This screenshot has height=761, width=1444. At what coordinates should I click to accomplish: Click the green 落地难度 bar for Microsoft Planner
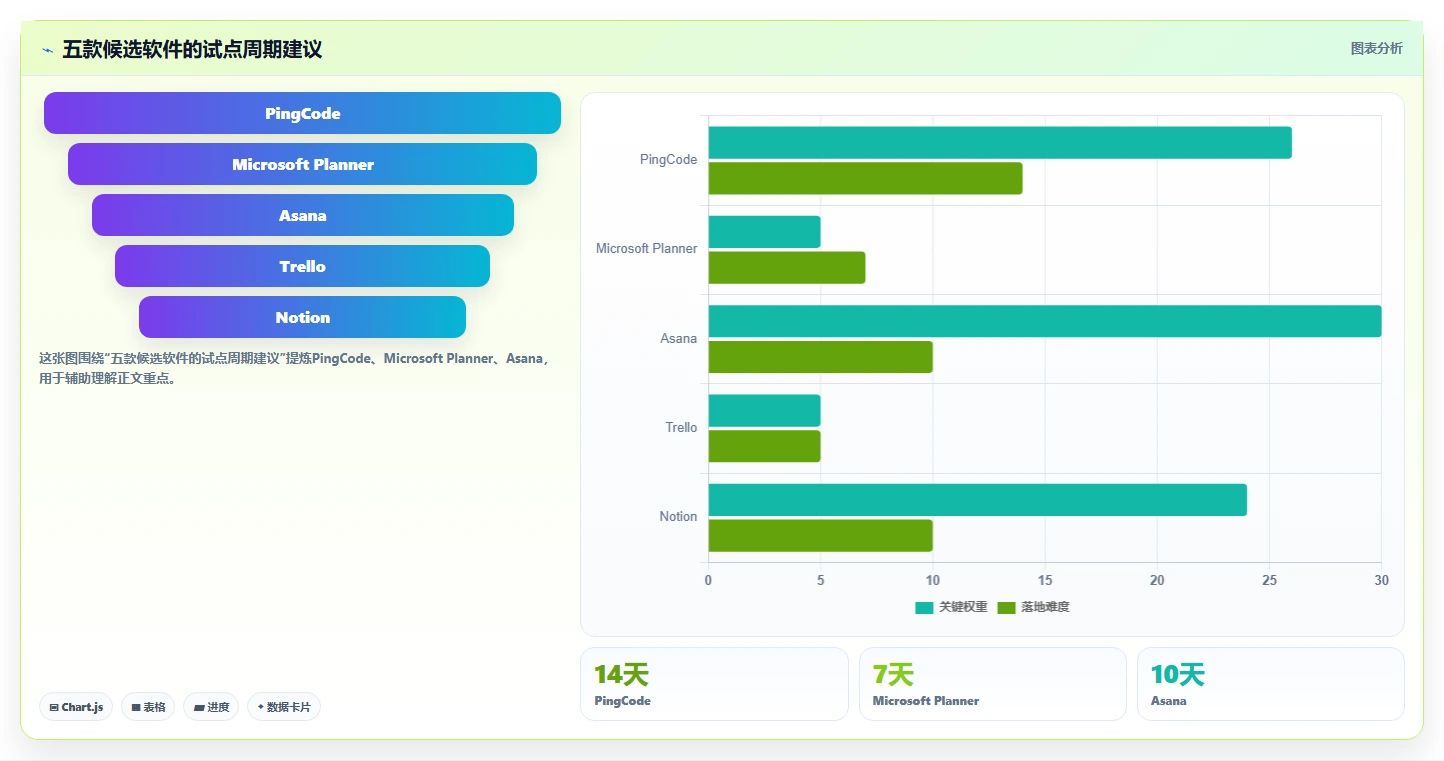pyautogui.click(x=787, y=268)
